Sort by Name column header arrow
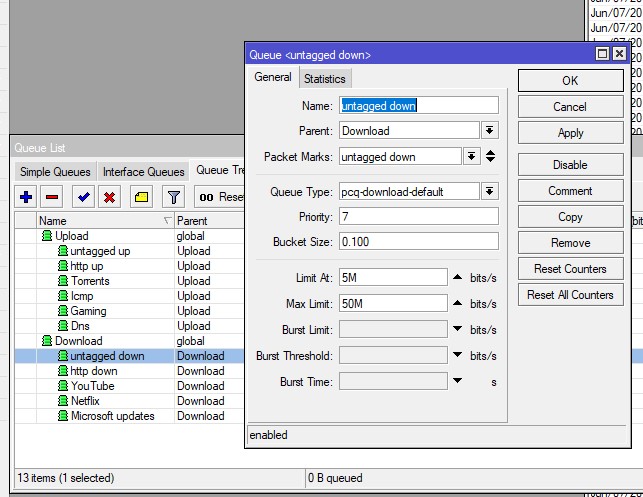643x497 pixels. point(167,221)
